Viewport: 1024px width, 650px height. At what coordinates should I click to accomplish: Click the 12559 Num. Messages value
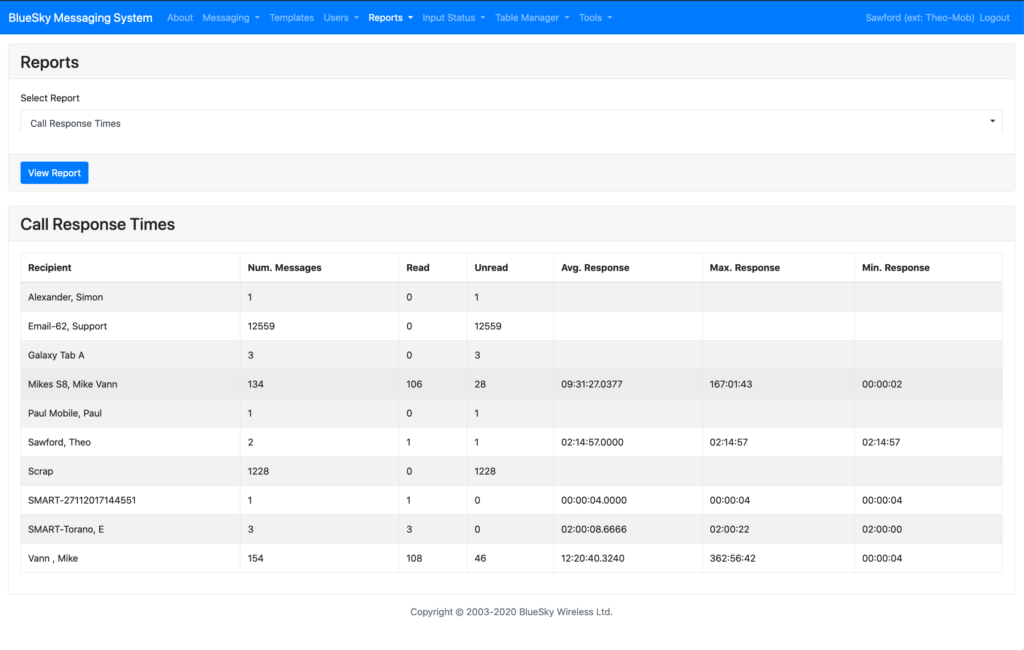(261, 326)
